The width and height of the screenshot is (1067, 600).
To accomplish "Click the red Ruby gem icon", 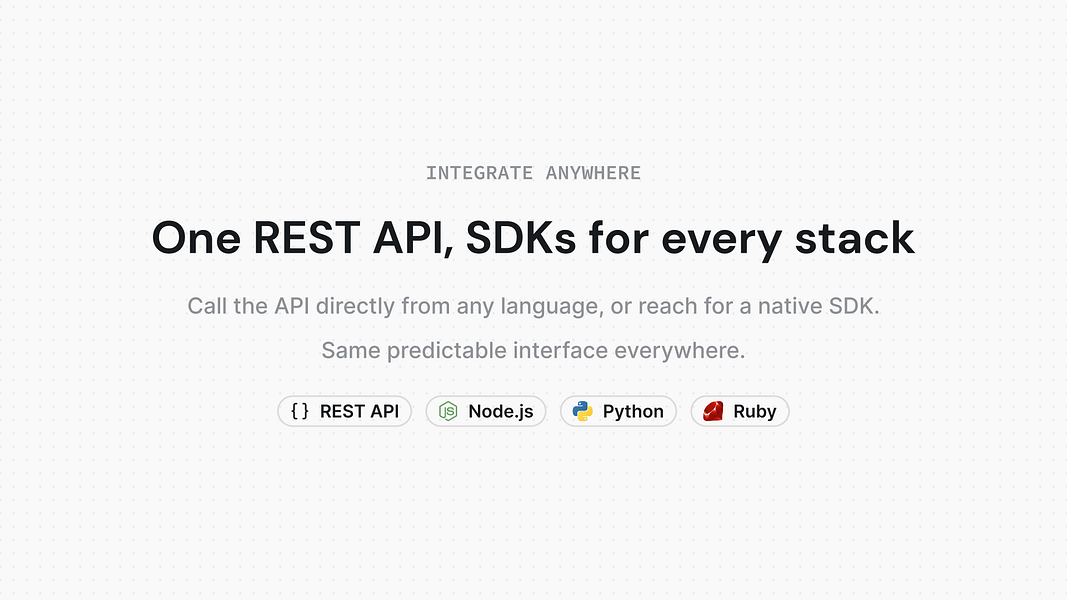I will 713,411.
